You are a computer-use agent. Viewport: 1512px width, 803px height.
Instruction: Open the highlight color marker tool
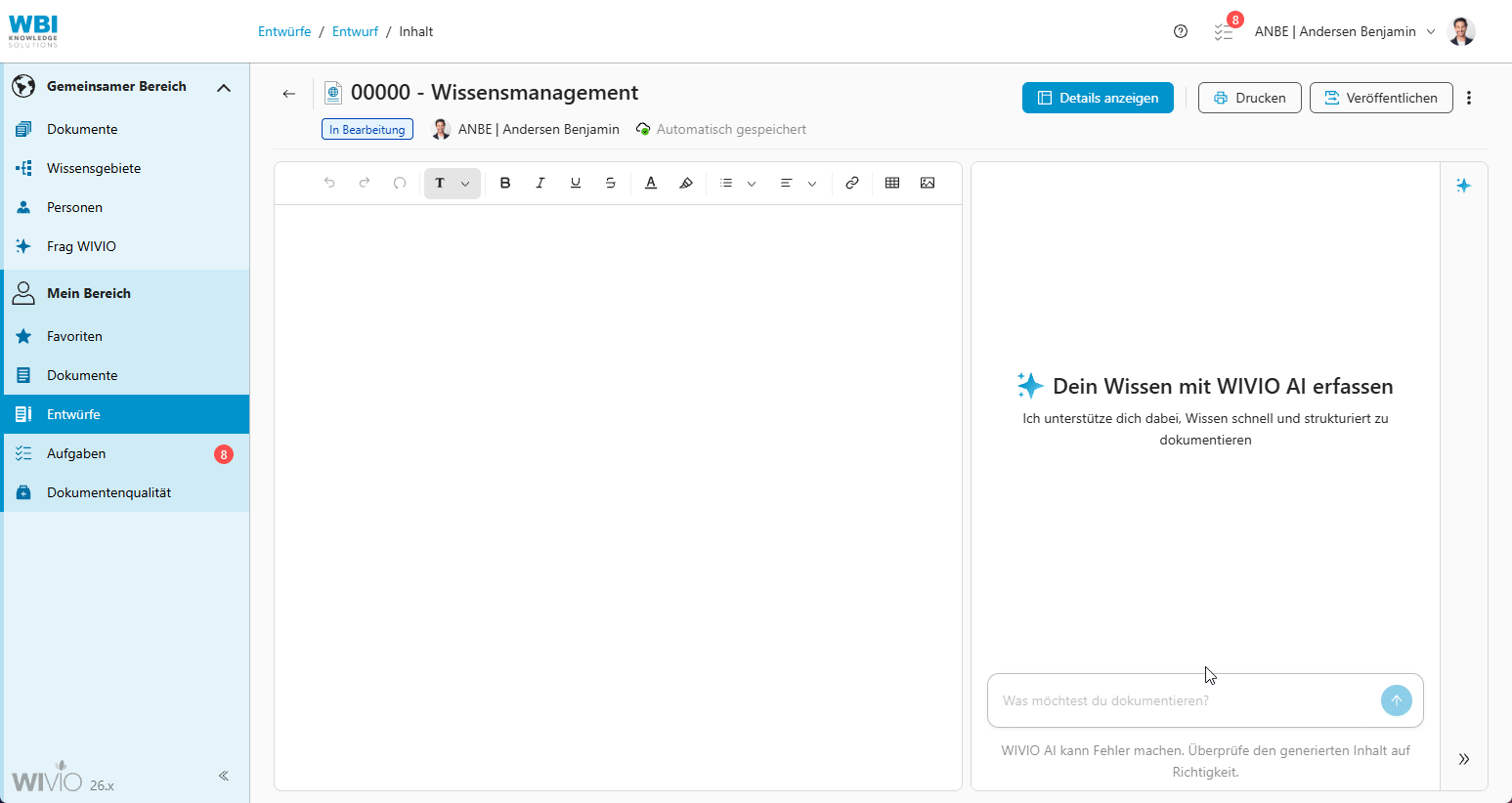(686, 183)
